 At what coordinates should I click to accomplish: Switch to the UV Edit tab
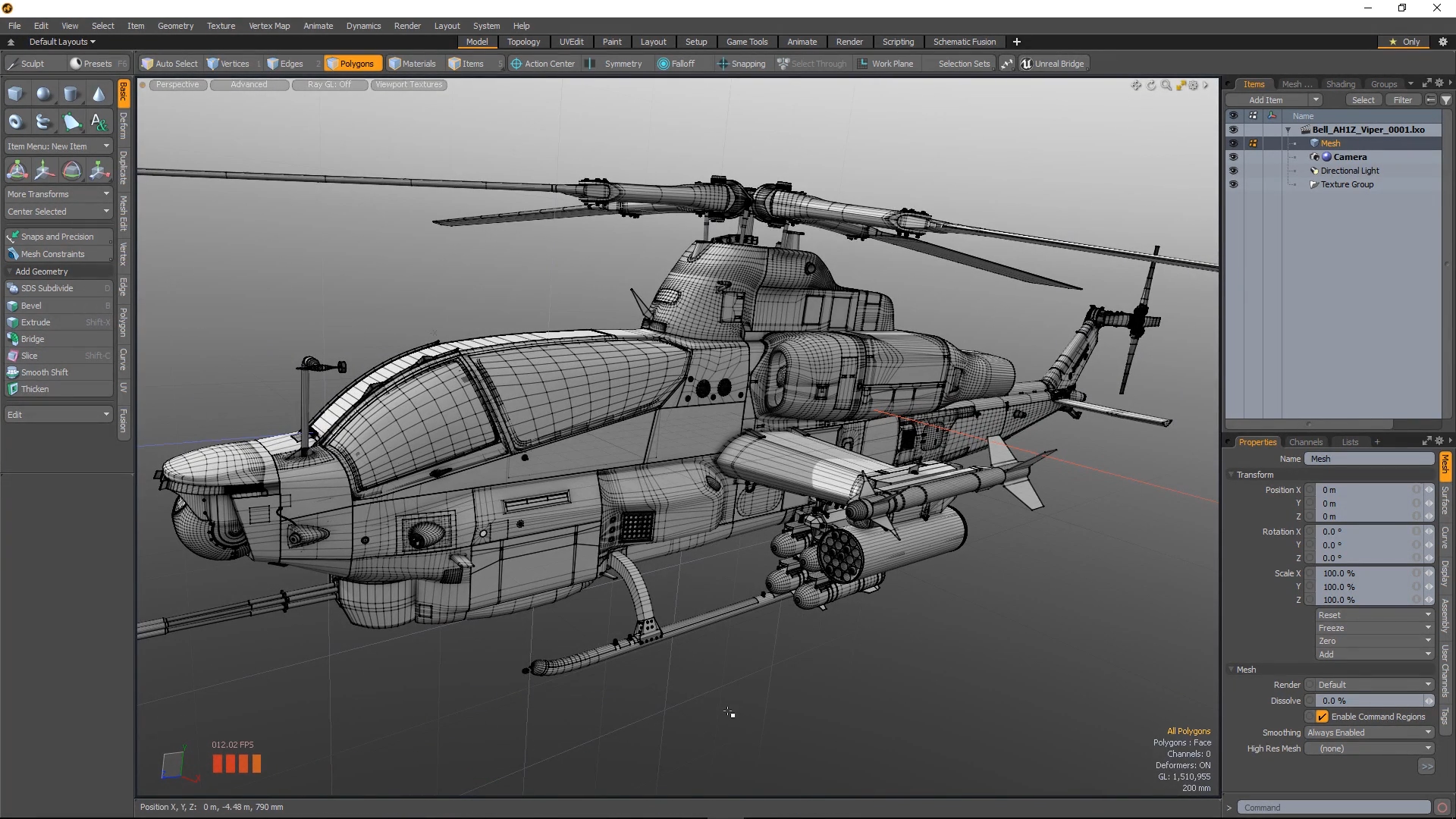pyautogui.click(x=572, y=41)
